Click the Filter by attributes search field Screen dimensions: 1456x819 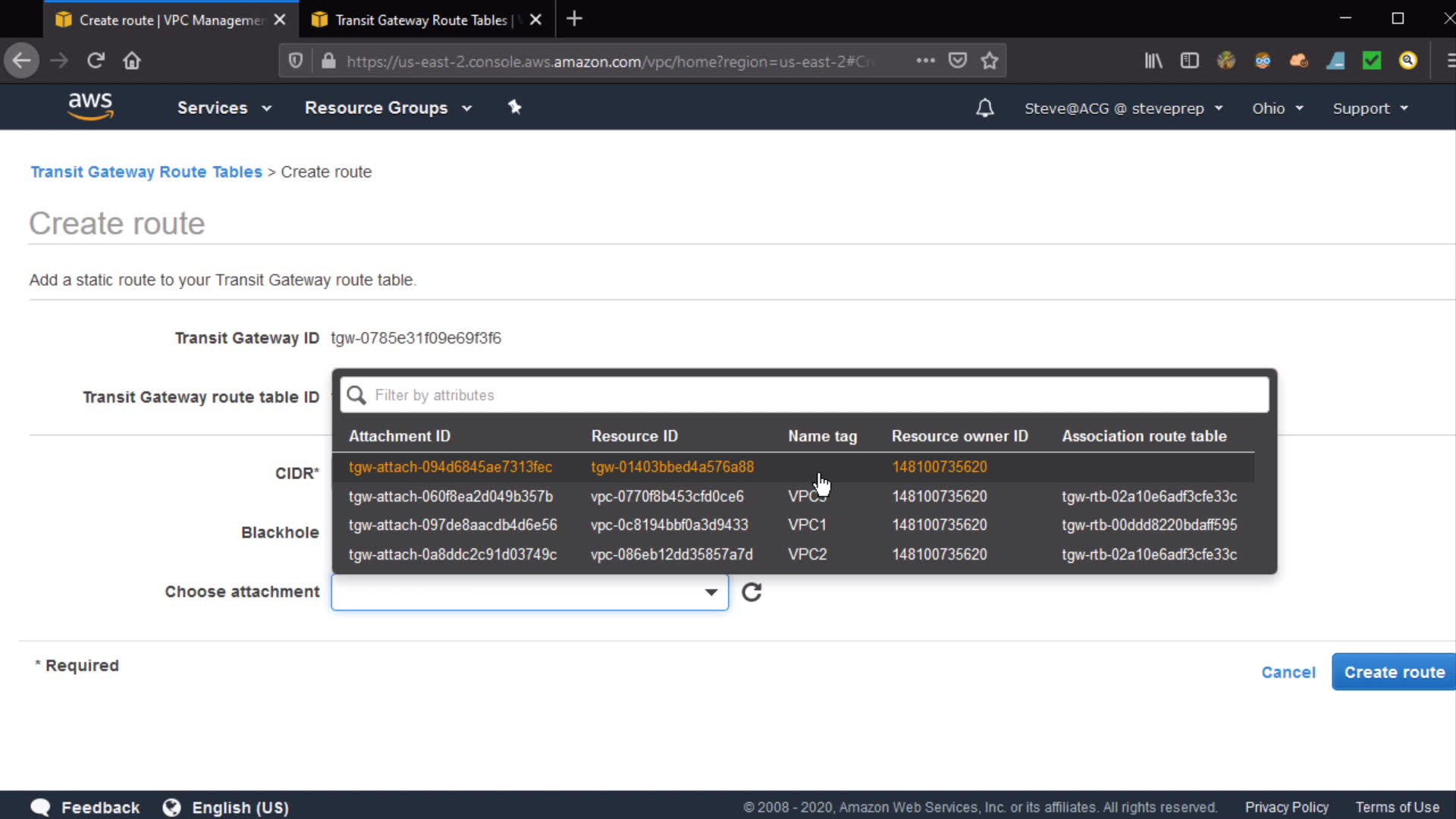804,395
